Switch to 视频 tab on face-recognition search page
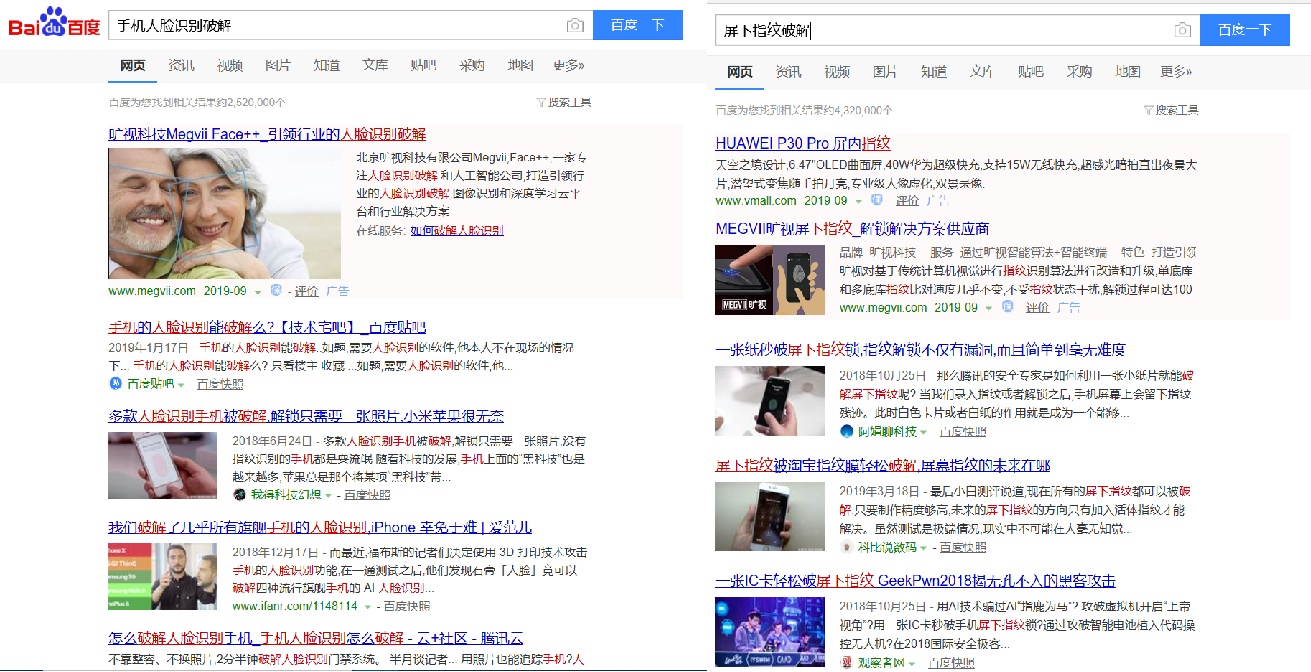 [x=230, y=65]
